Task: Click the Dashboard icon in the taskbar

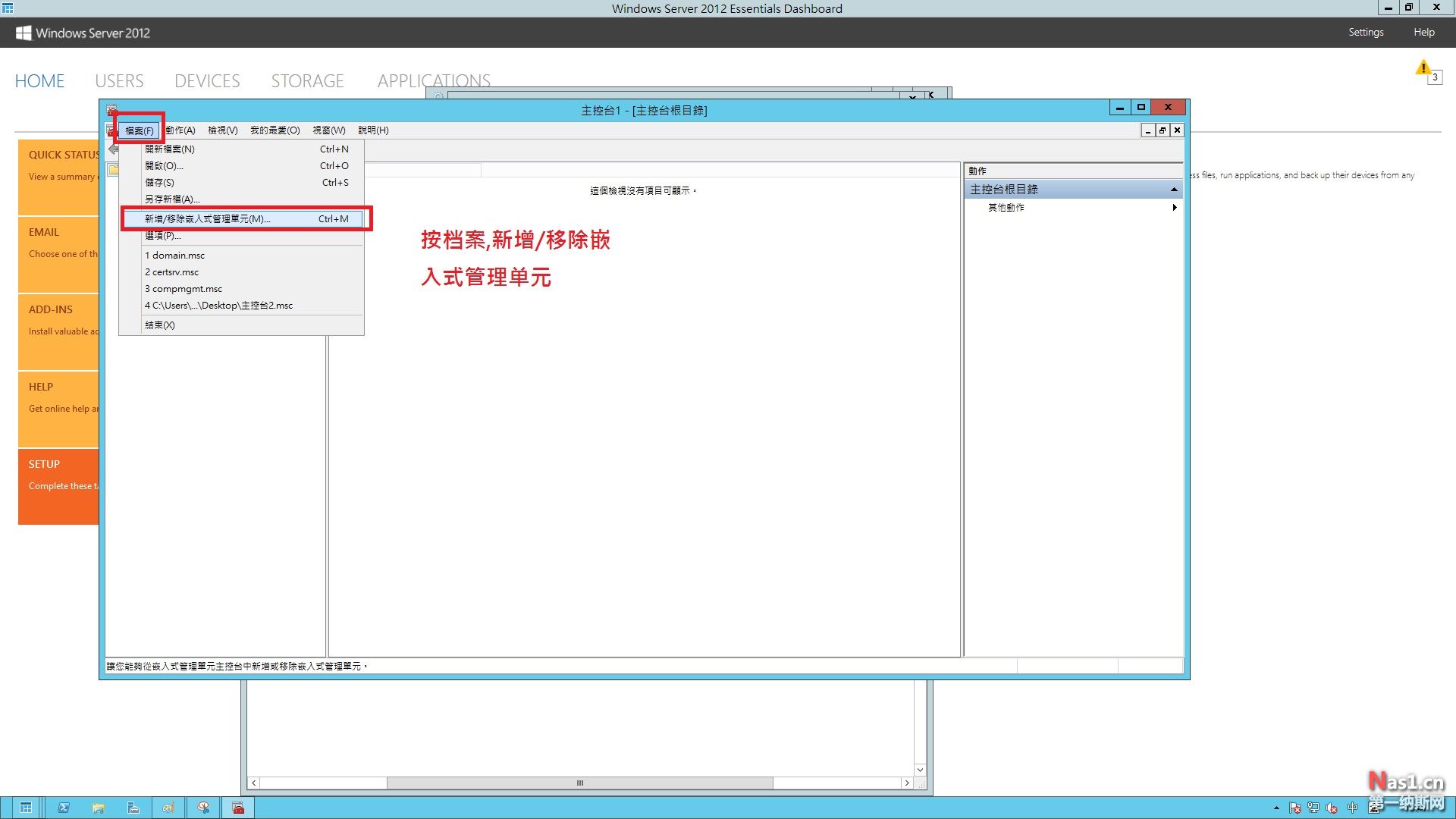Action: click(26, 808)
